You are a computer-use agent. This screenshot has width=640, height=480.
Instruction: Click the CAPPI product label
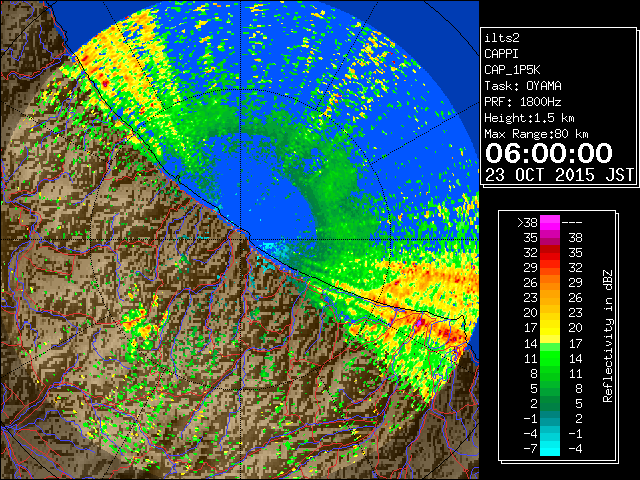tap(501, 54)
